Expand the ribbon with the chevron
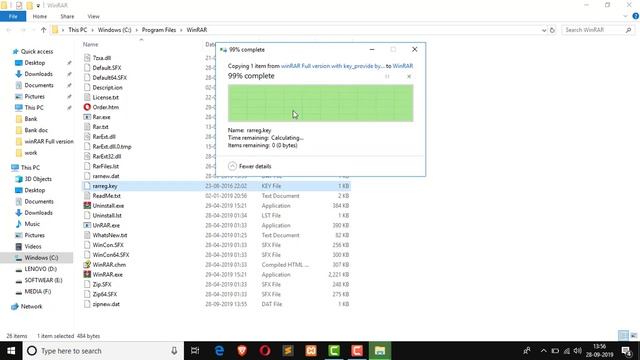 point(625,16)
